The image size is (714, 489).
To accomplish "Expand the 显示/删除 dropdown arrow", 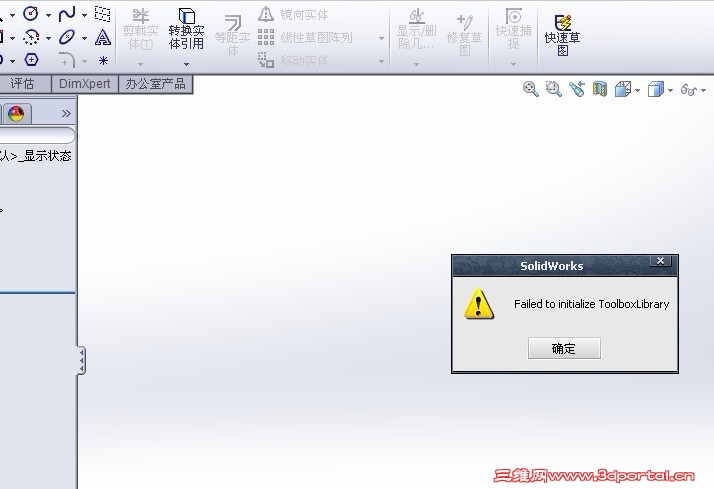I will pyautogui.click(x=417, y=64).
